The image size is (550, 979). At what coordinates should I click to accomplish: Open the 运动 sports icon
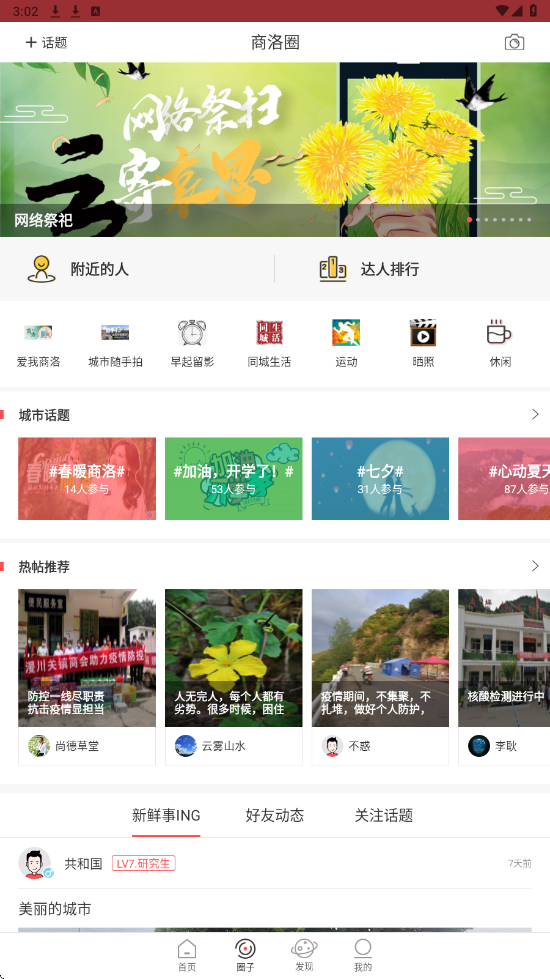[346, 332]
